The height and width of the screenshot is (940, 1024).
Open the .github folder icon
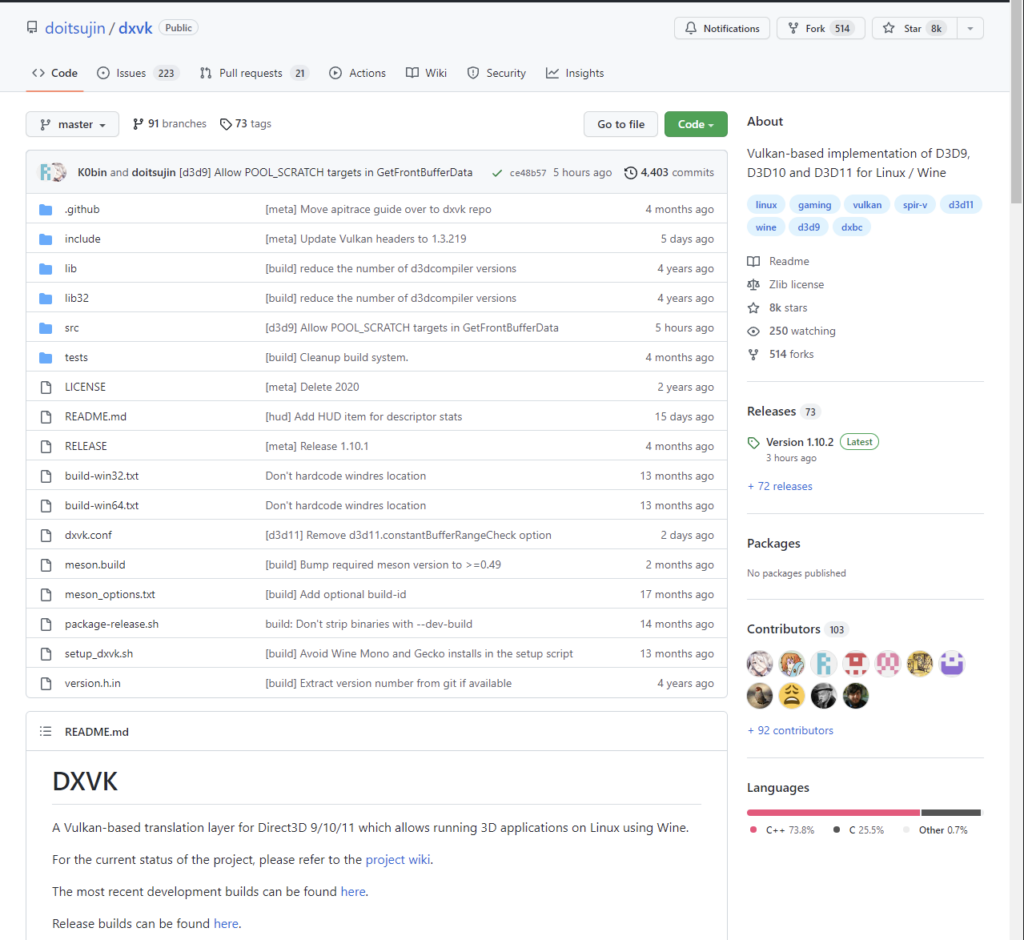coord(46,210)
